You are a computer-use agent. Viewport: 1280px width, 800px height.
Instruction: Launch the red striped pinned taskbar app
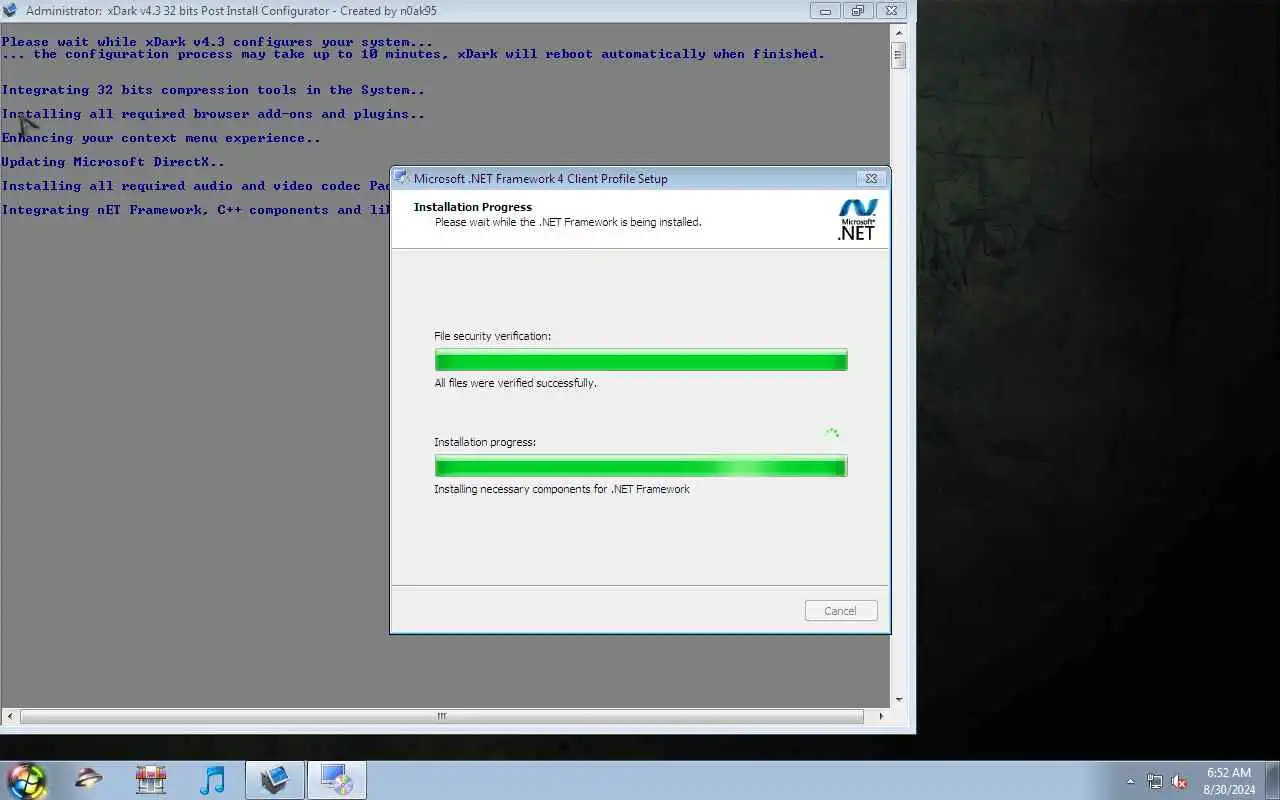[x=151, y=780]
